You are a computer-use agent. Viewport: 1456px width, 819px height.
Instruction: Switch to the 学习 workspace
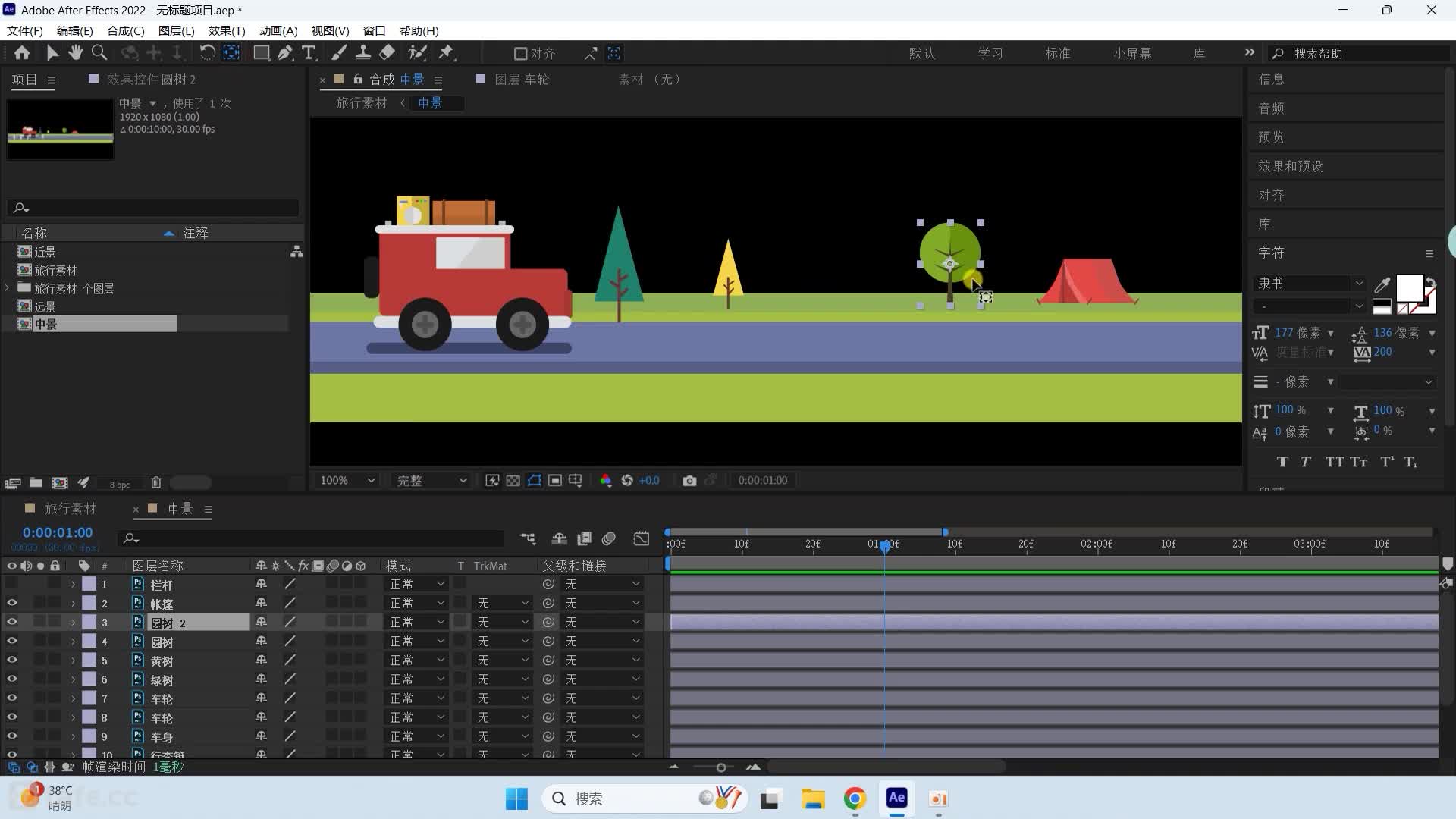990,54
